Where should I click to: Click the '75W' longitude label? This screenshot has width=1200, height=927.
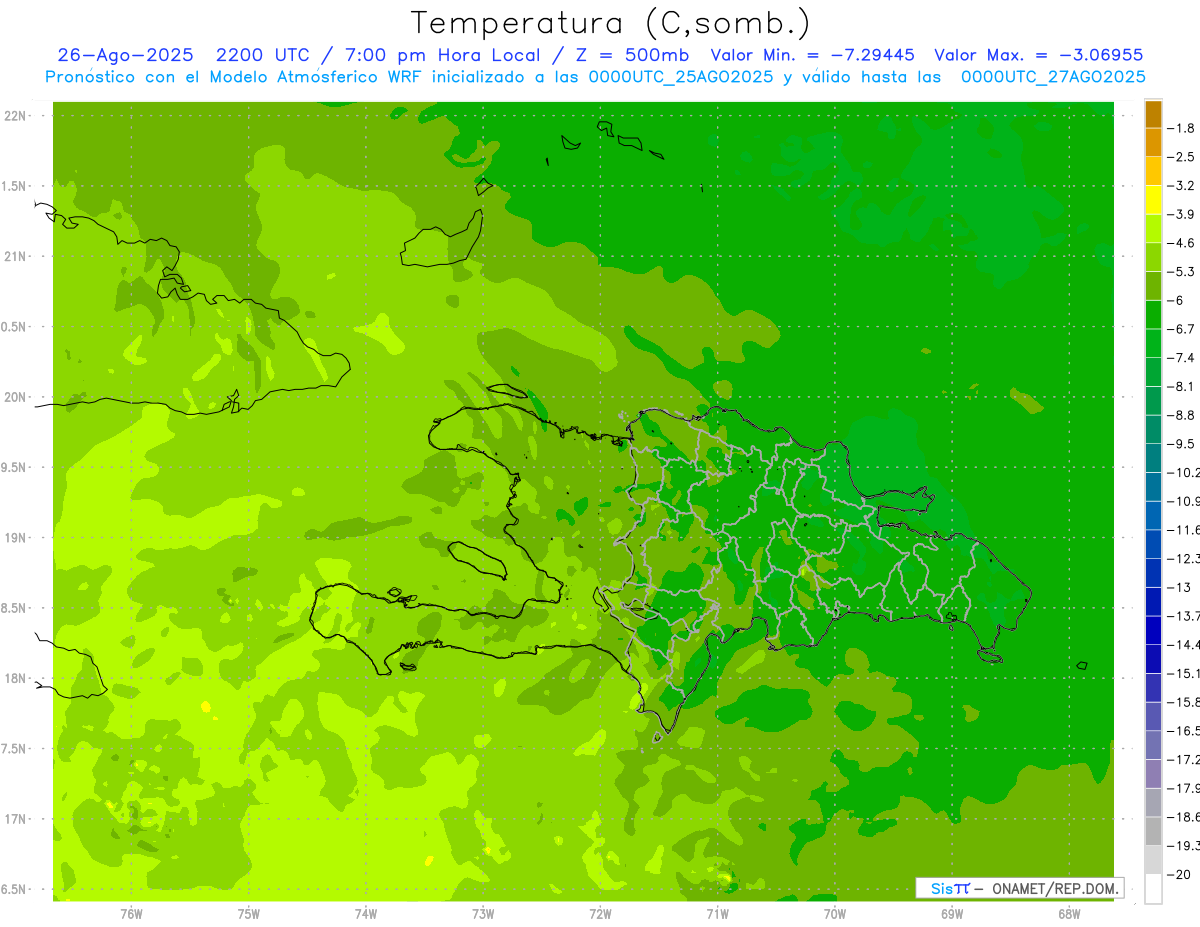pos(248,914)
